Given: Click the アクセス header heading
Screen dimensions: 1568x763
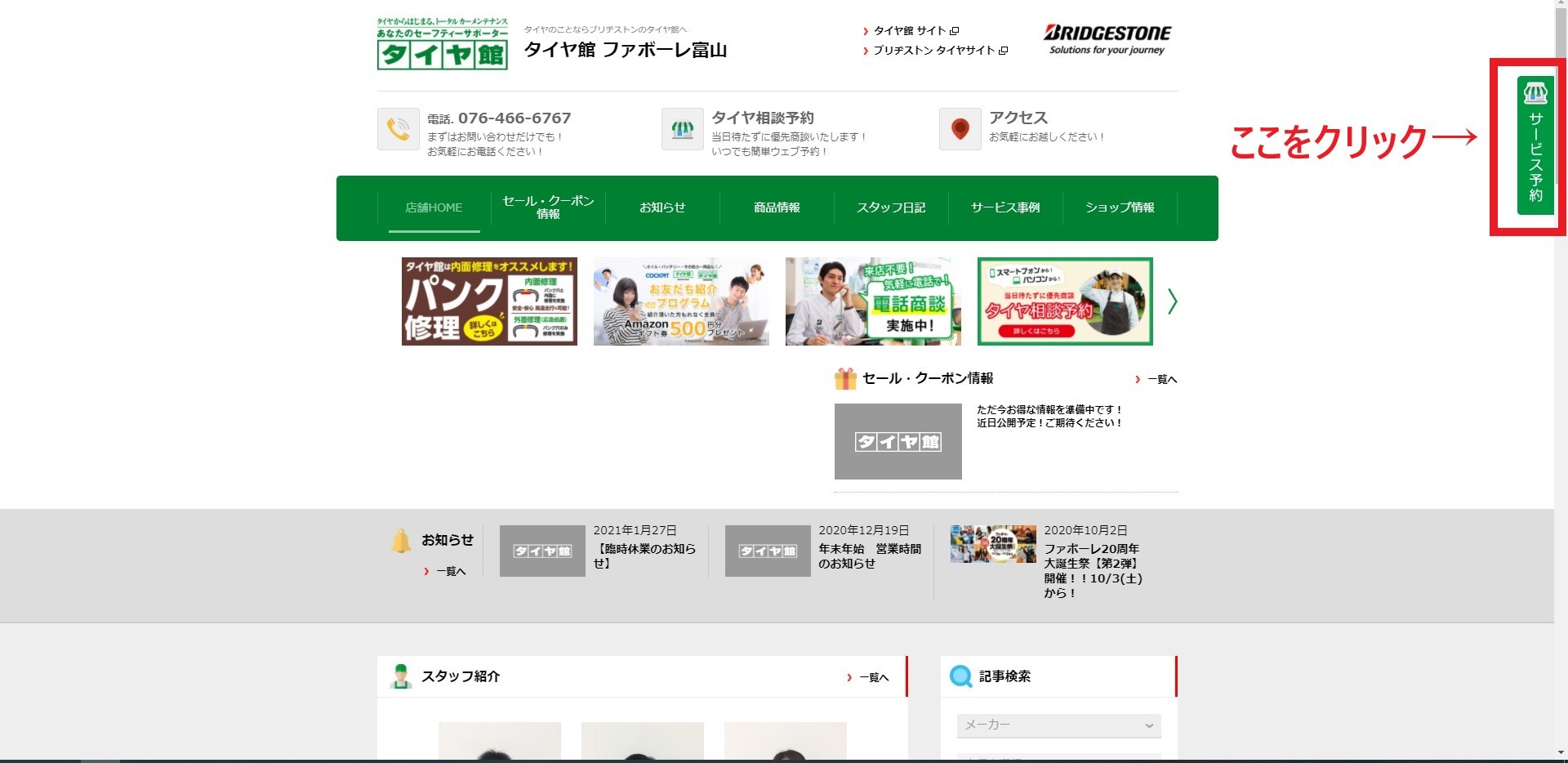Looking at the screenshot, I should [x=1018, y=118].
